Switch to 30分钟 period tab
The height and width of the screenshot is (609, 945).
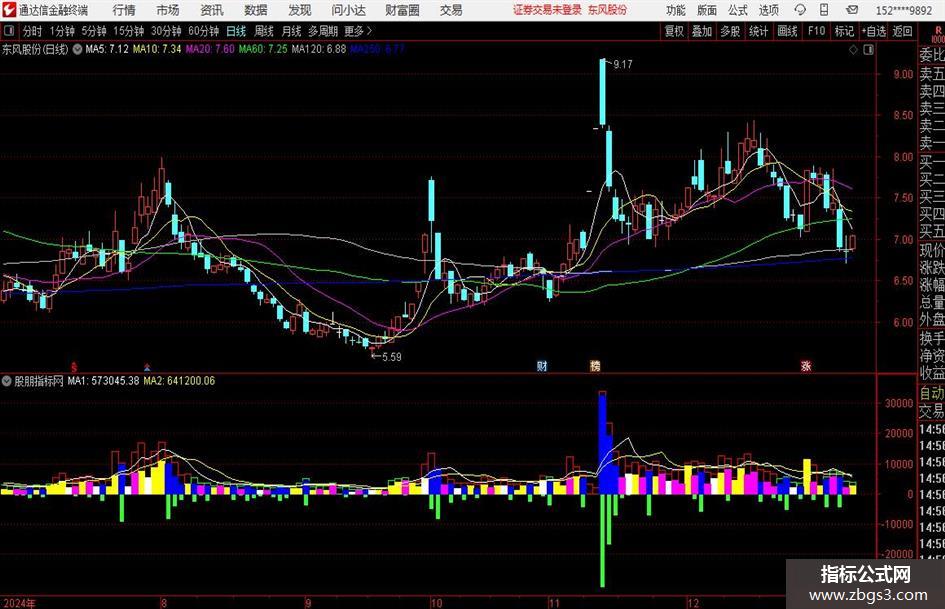pyautogui.click(x=166, y=31)
